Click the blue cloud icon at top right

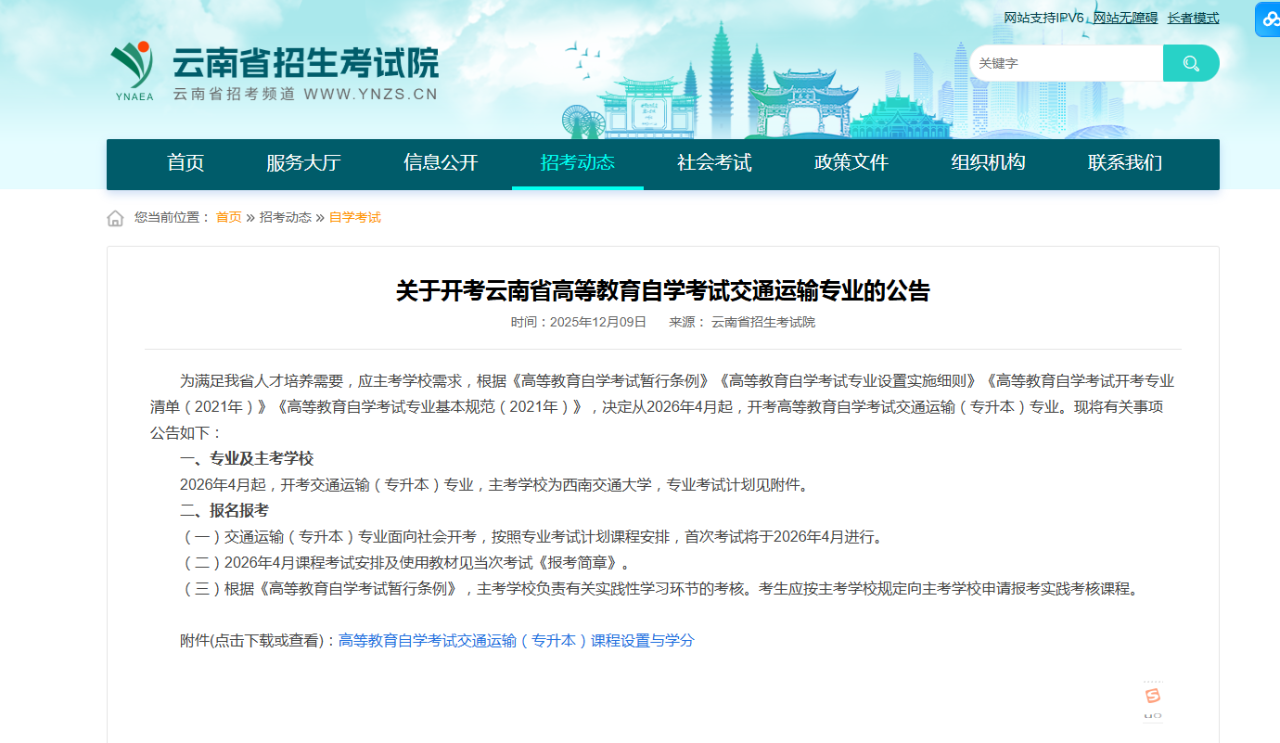tap(1269, 19)
